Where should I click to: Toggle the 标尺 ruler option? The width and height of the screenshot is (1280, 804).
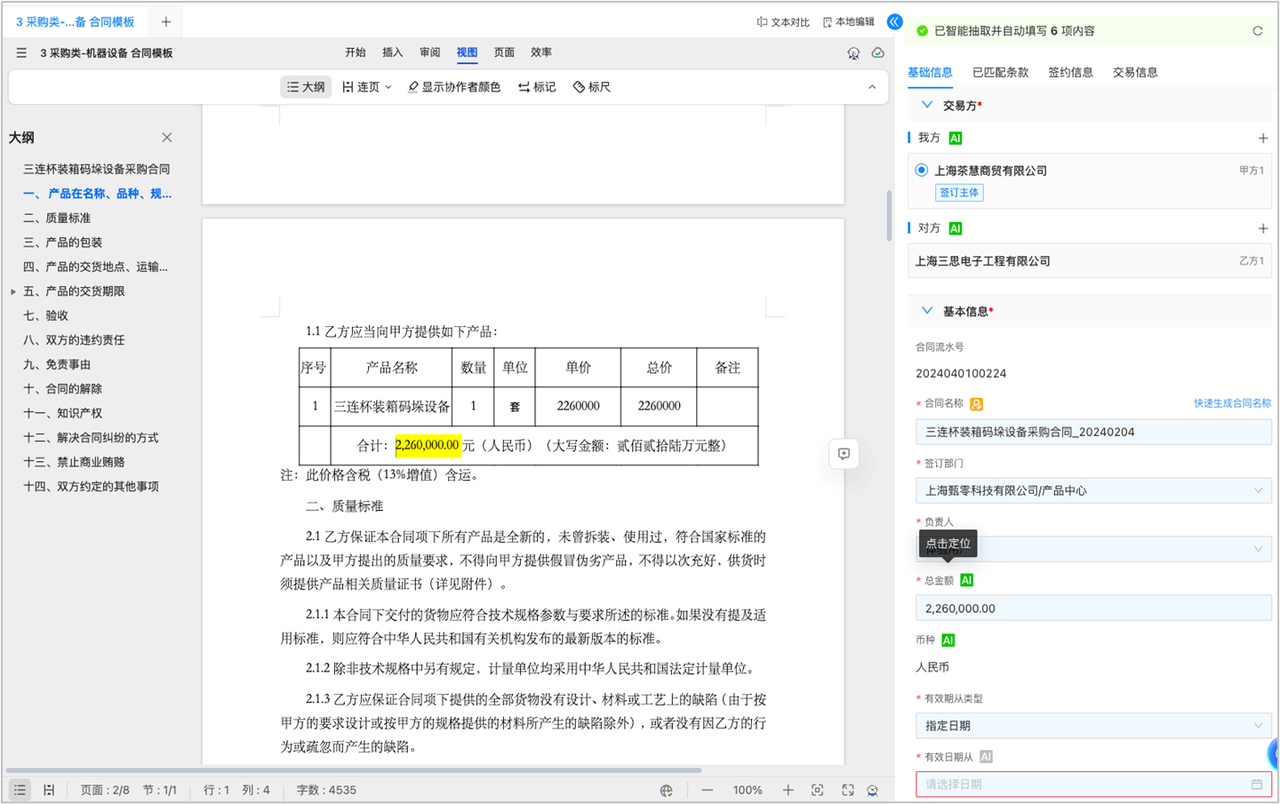(592, 87)
